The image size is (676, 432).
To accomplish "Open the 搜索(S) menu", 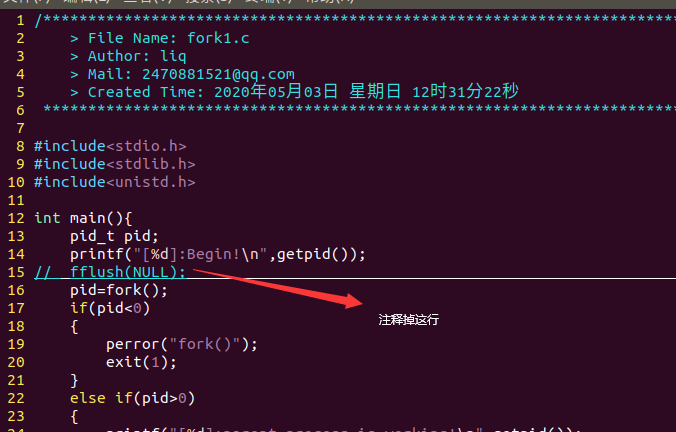I will tap(208, 2).
